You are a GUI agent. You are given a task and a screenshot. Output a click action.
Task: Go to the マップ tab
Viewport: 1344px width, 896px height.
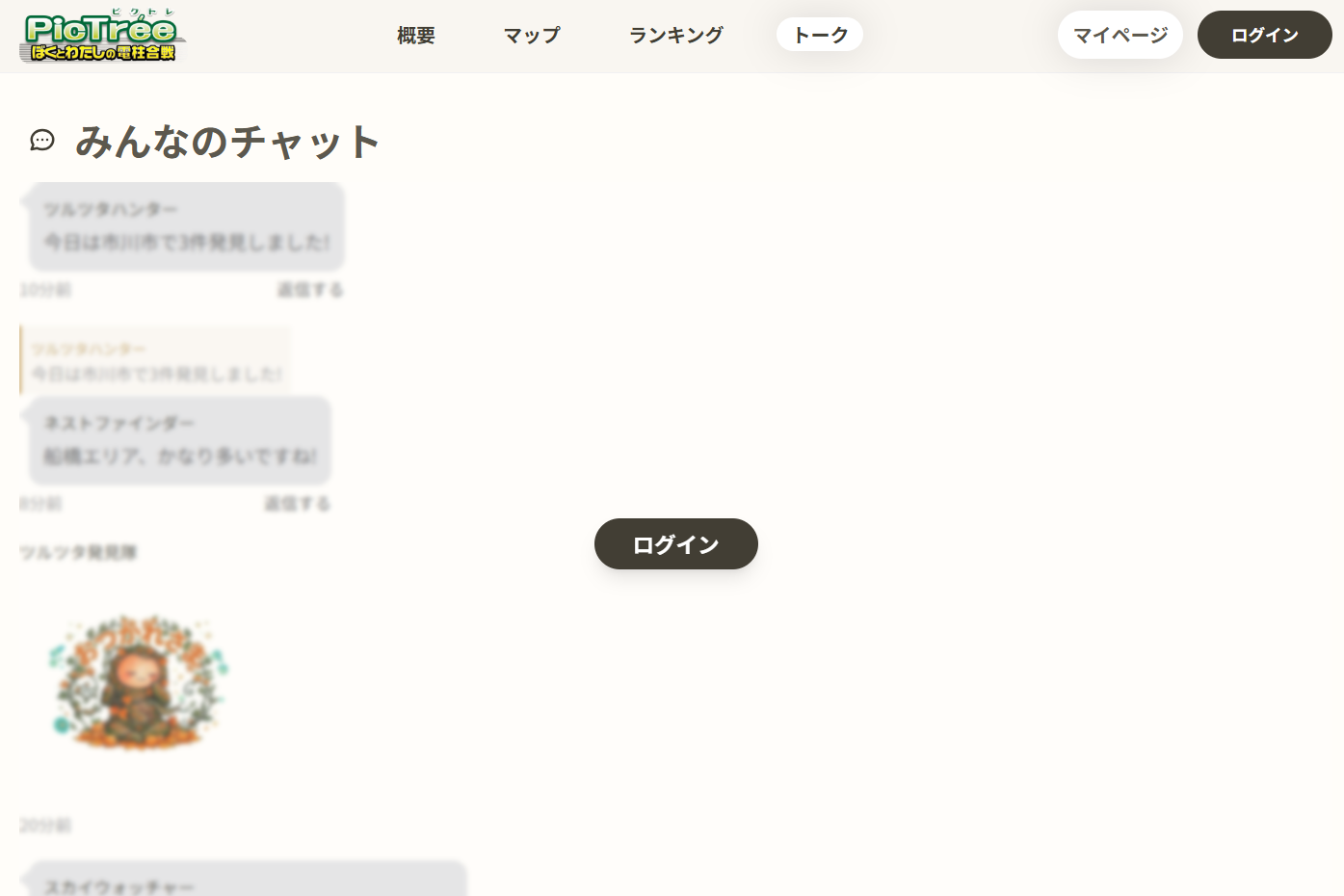pos(532,36)
